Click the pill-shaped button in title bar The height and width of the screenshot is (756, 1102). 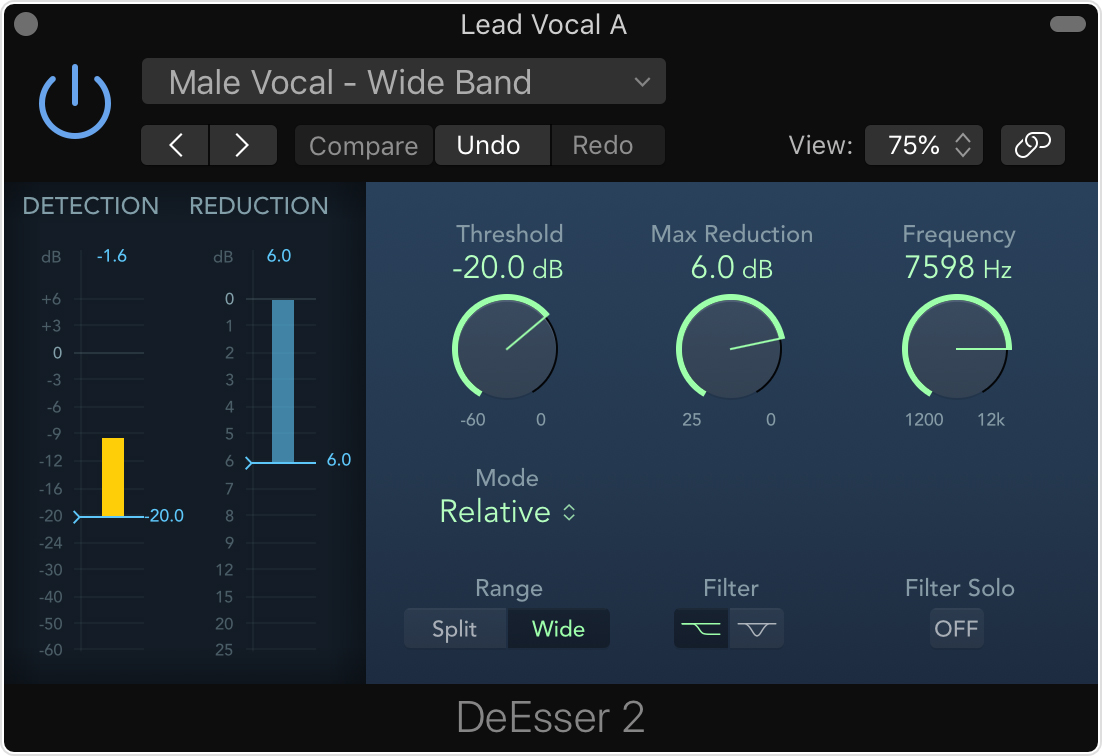click(1068, 24)
